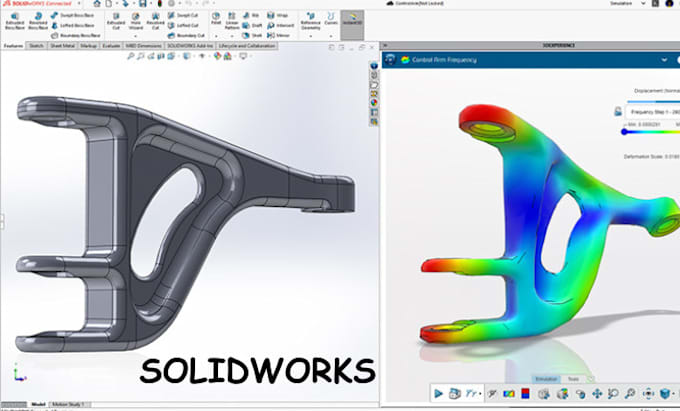Switch to the Sheet Metal tab

tap(62, 46)
